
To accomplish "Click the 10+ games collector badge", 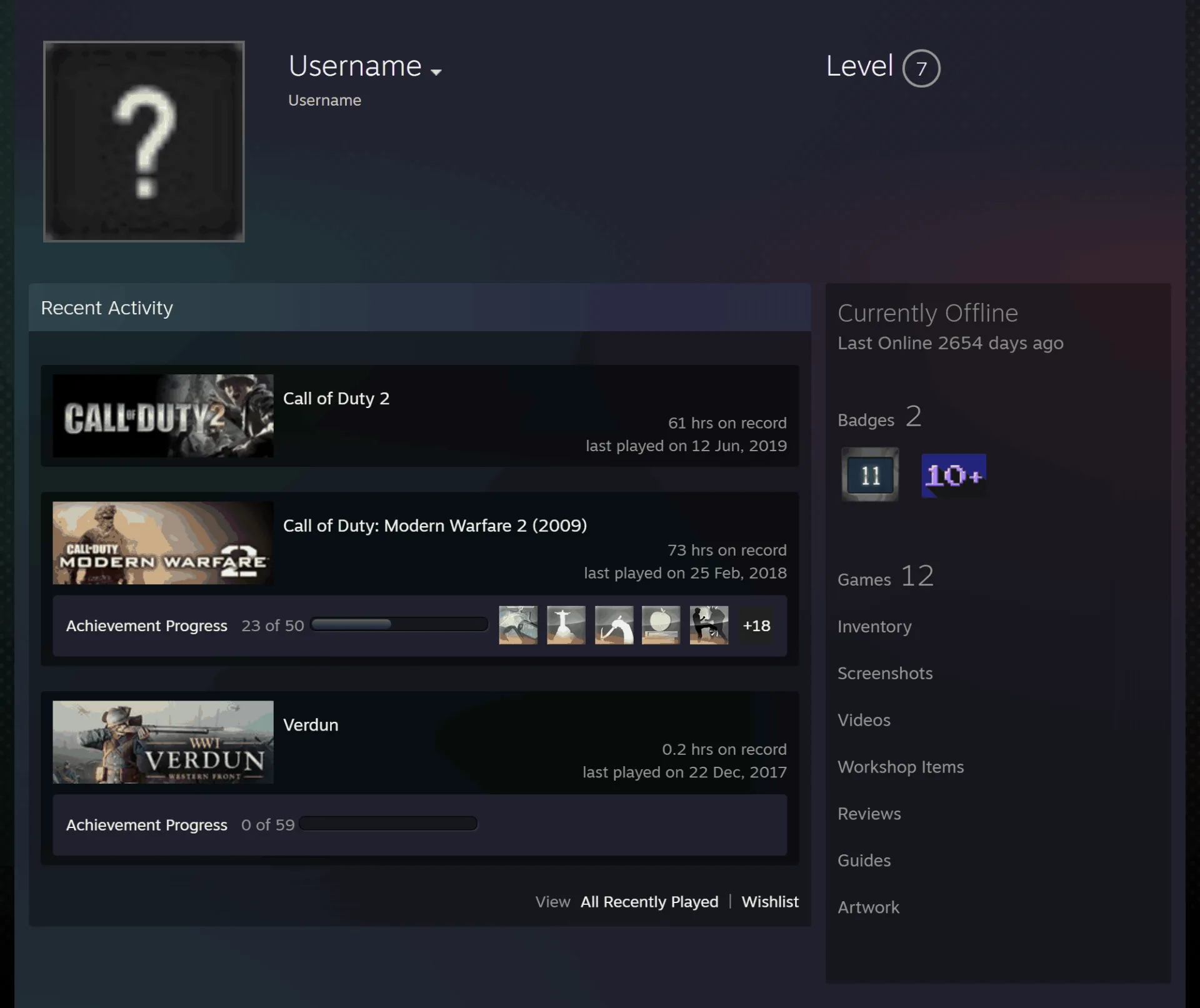I will [954, 476].
